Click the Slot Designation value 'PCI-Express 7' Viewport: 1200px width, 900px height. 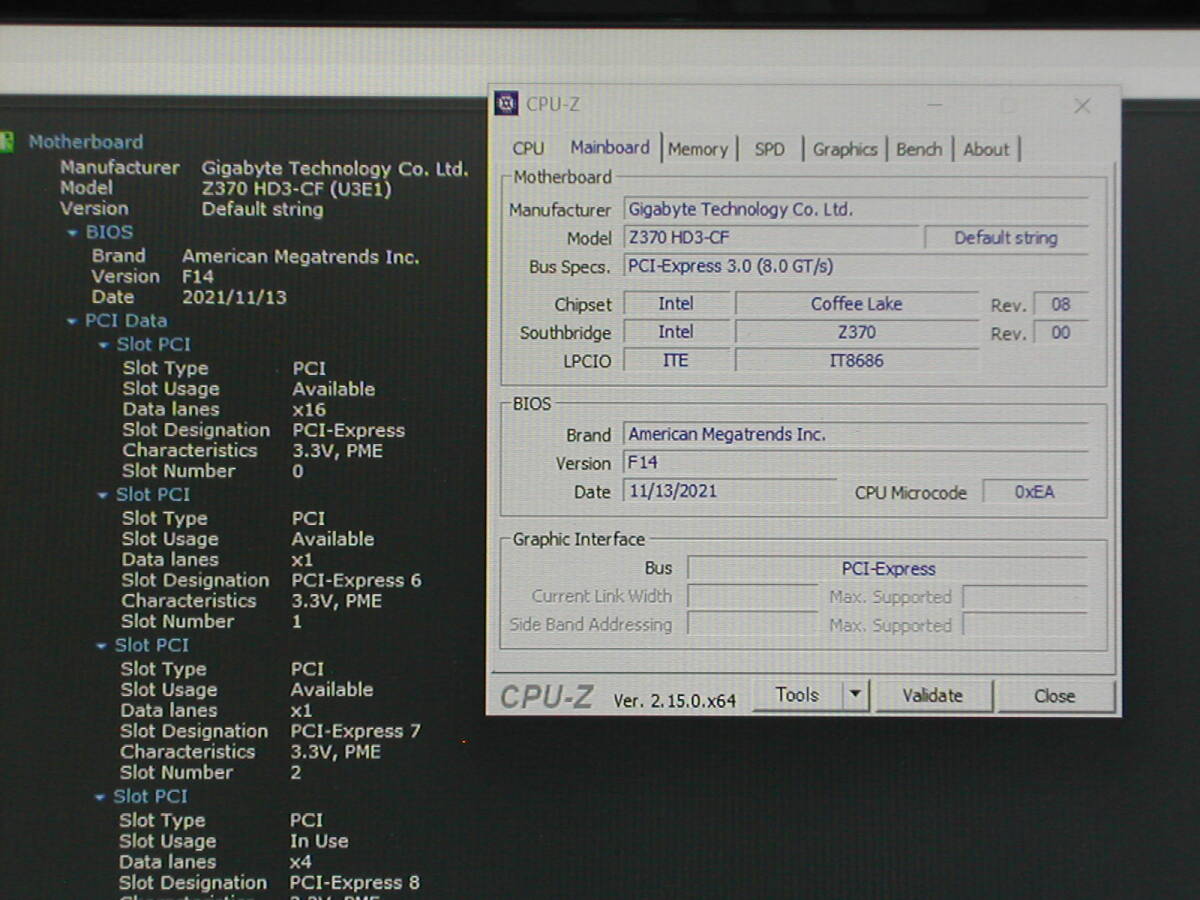[355, 731]
